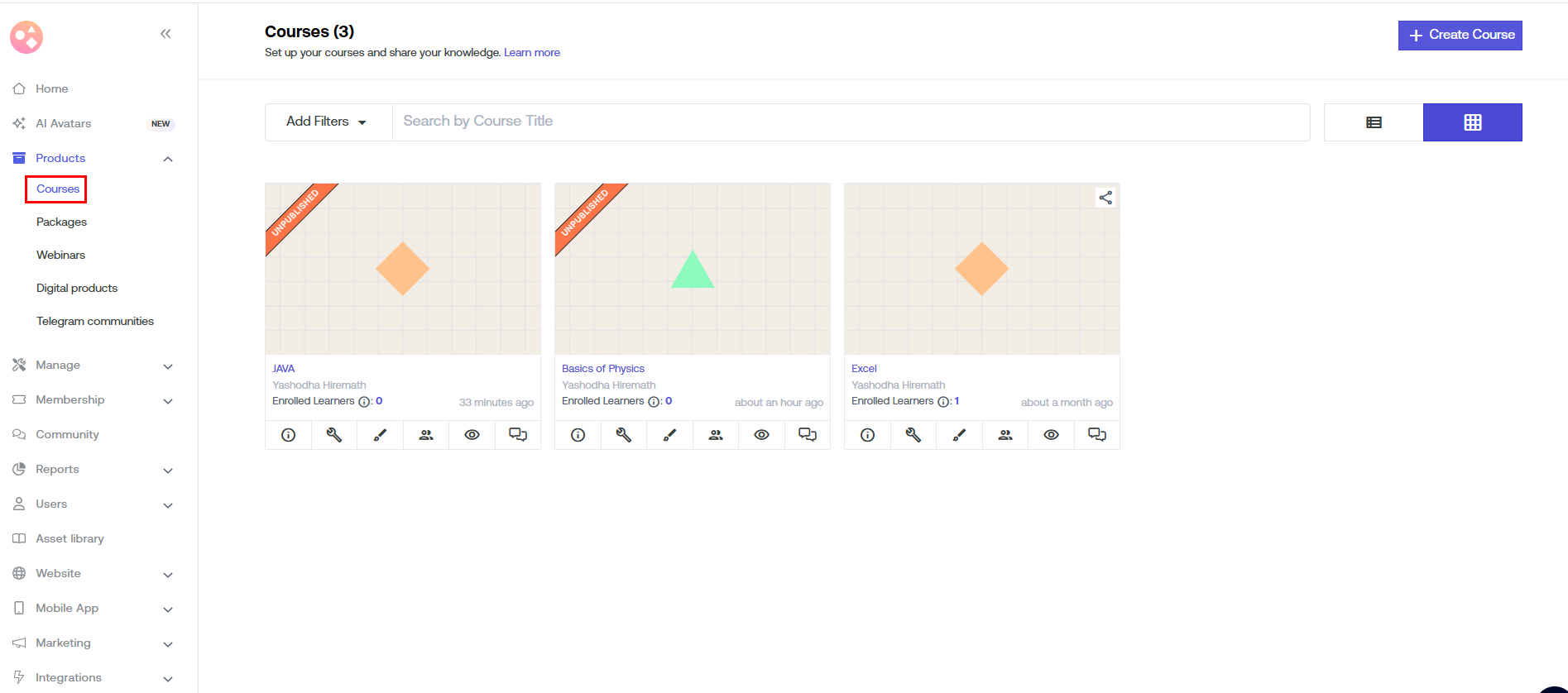
Task: Preview Basics of Physics with eye icon
Action: pos(761,435)
